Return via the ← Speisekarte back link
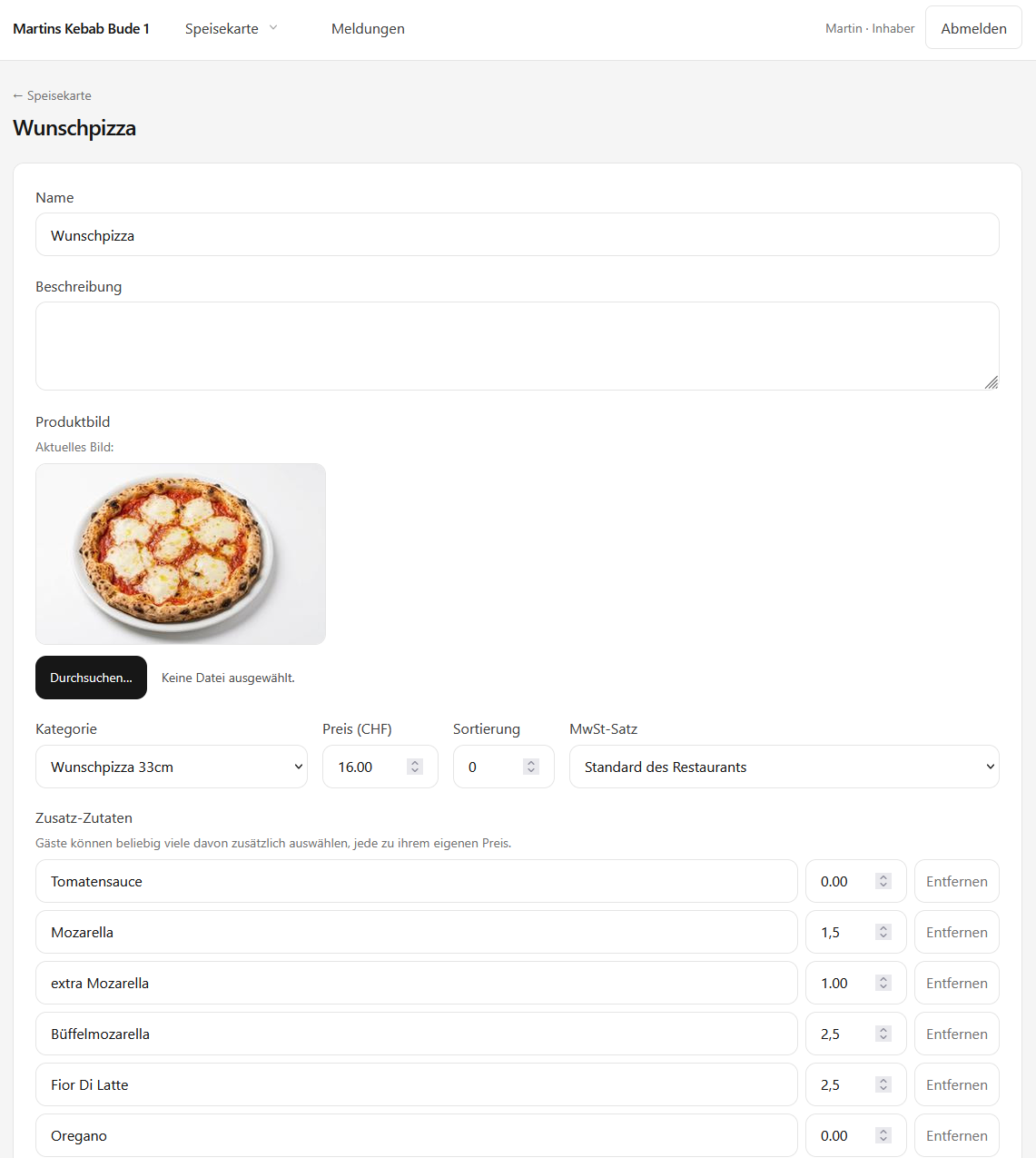Viewport: 1036px width, 1158px height. (52, 95)
